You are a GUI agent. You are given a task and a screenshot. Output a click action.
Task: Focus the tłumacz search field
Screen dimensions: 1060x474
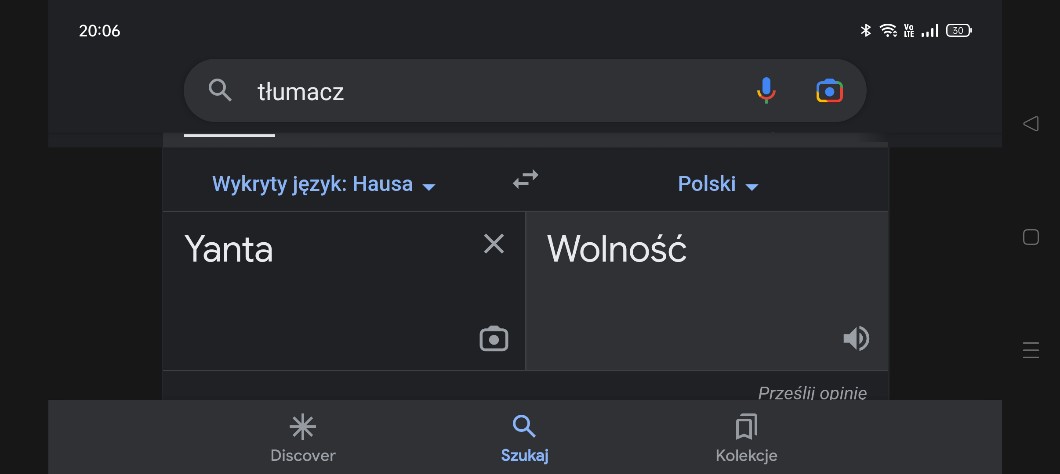click(480, 91)
